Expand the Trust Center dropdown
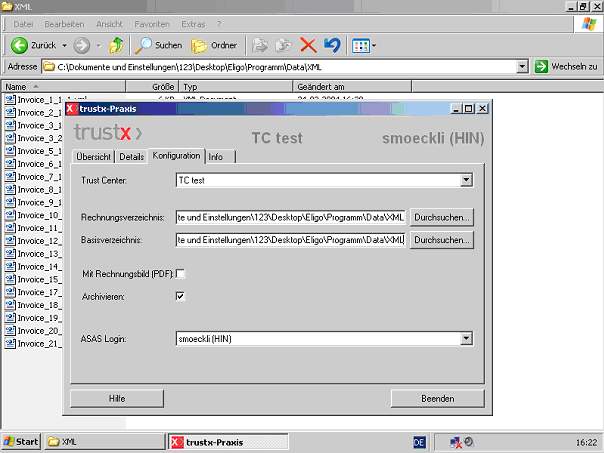The image size is (604, 453). point(466,180)
